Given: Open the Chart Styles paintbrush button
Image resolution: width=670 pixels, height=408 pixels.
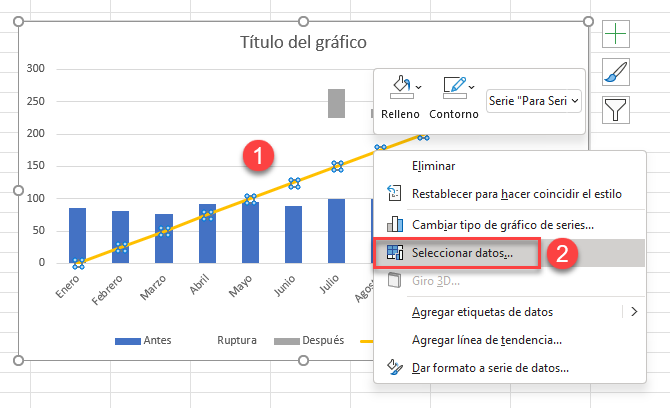Looking at the screenshot, I should [616, 72].
